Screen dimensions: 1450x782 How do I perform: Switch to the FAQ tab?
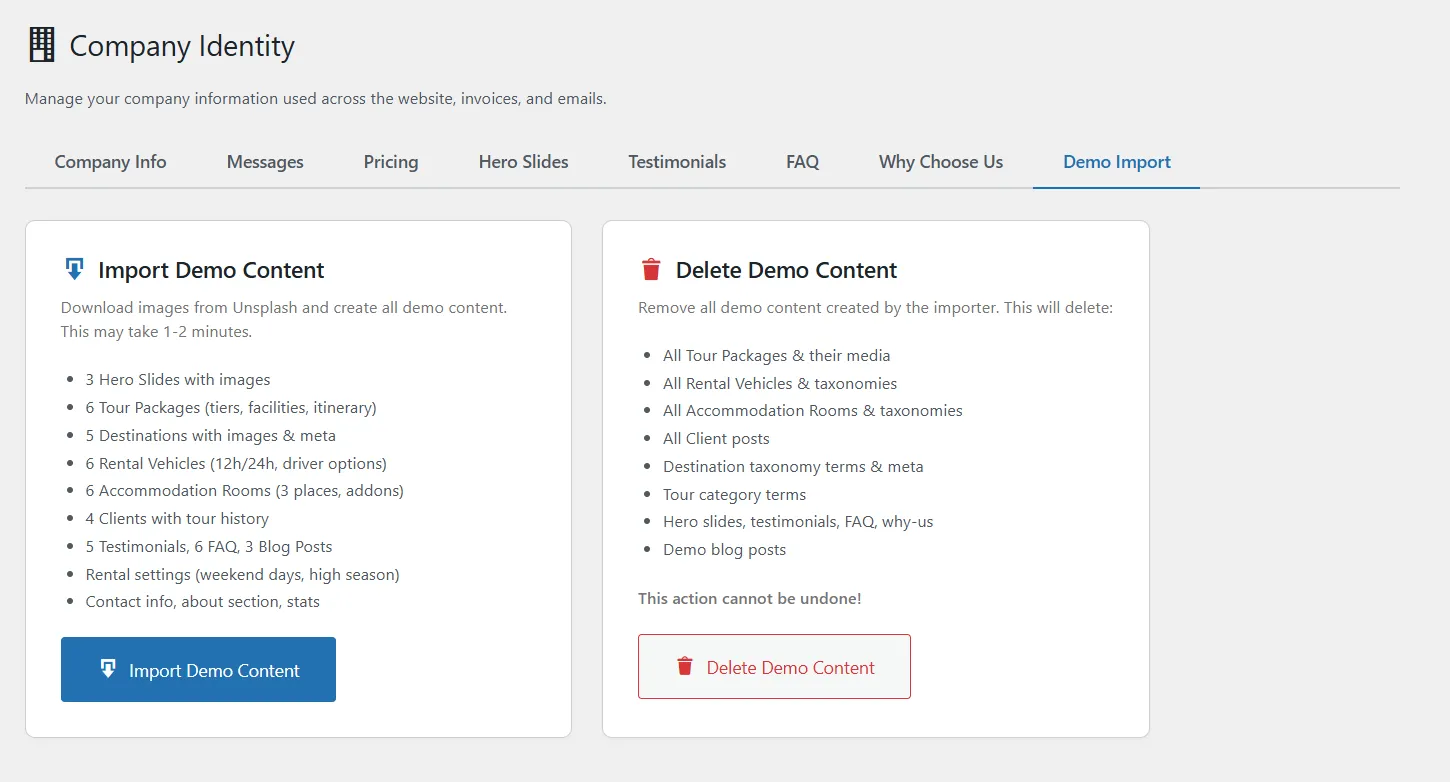pyautogui.click(x=802, y=162)
